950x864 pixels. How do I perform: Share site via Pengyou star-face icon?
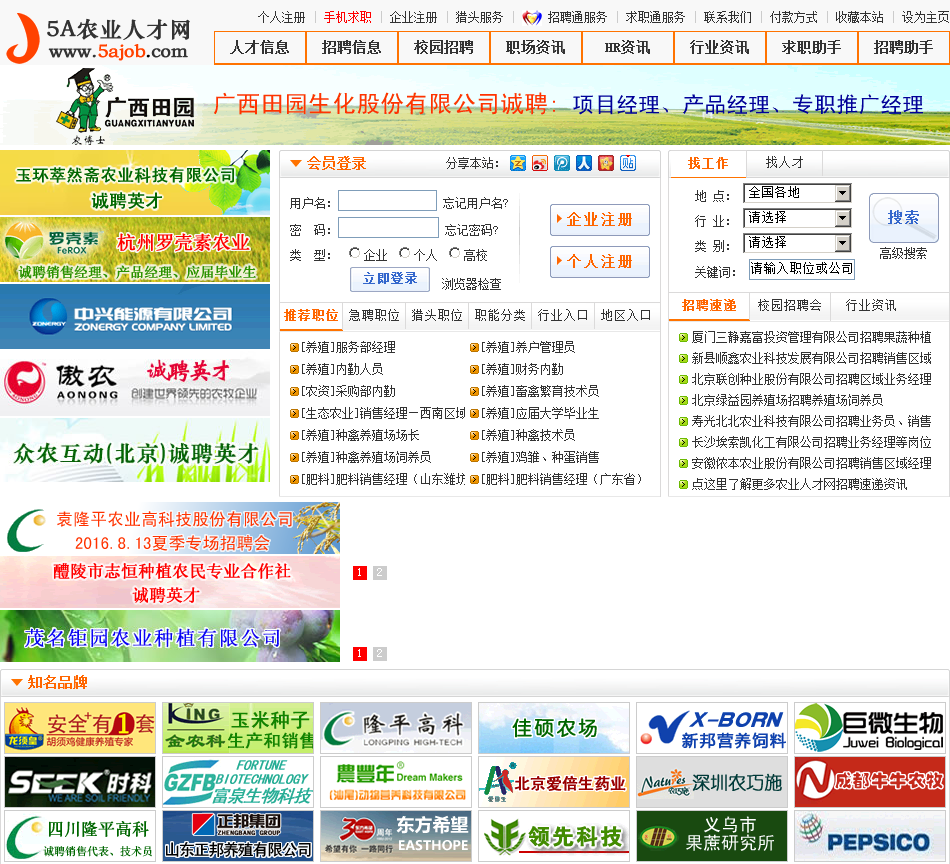(x=606, y=163)
